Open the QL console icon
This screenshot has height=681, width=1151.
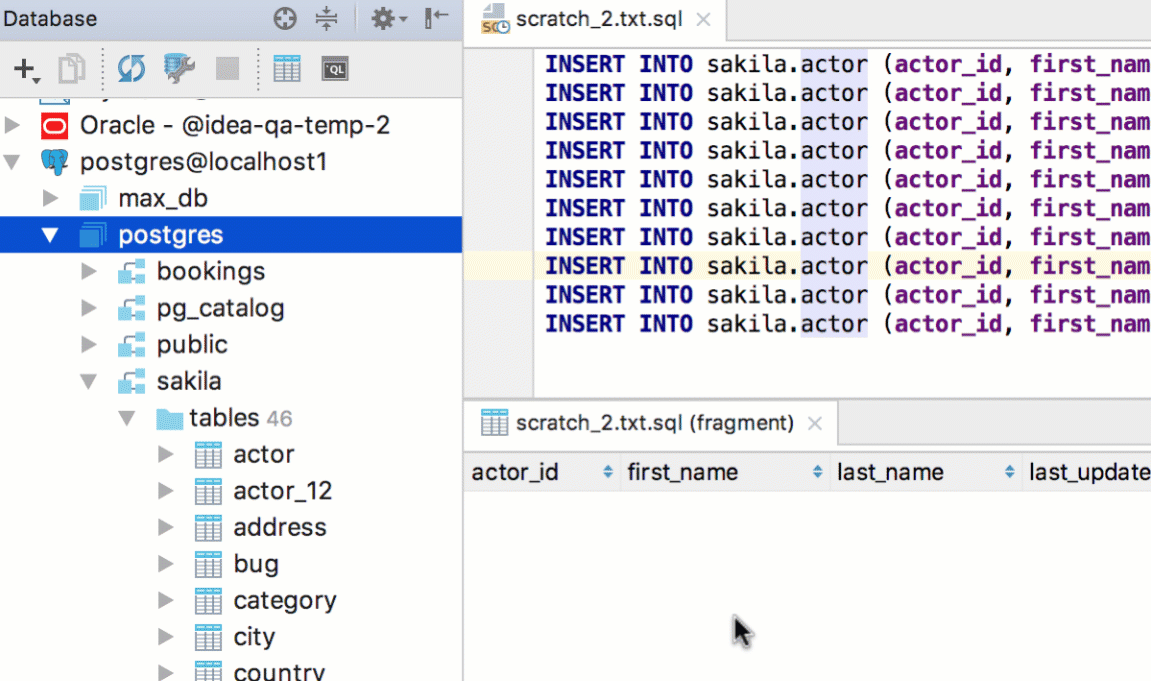point(335,69)
